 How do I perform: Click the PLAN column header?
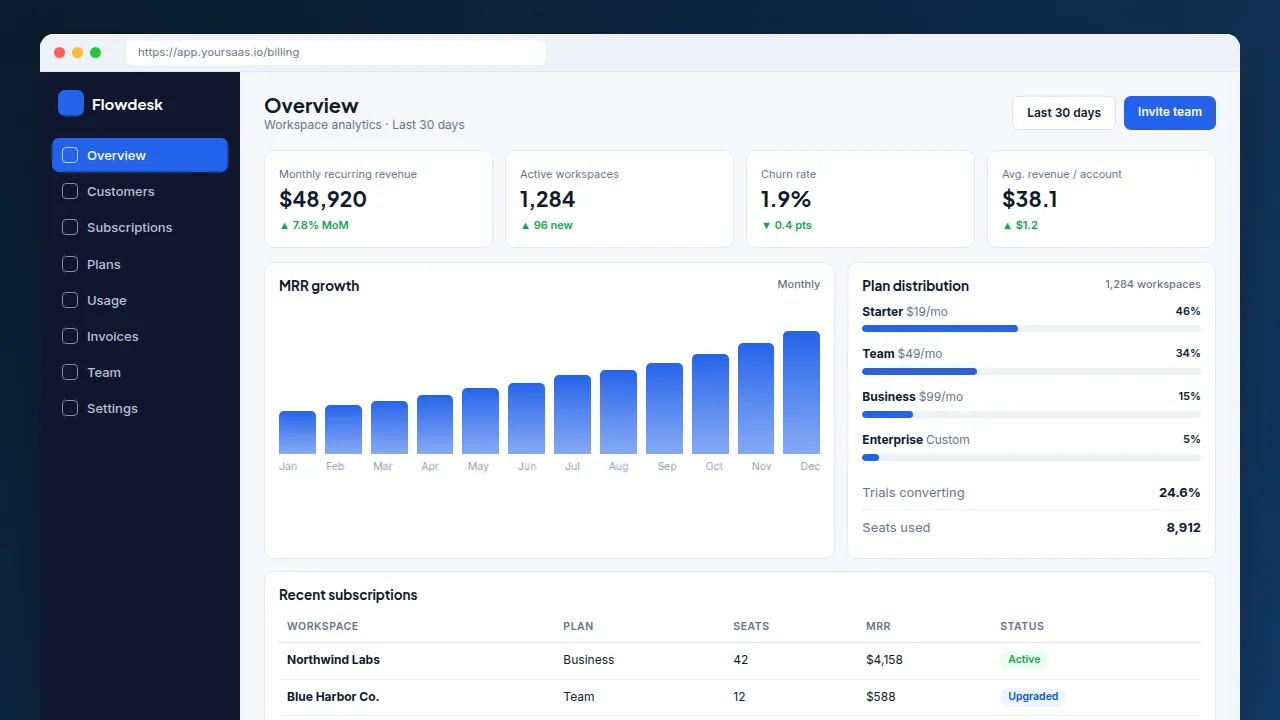click(x=578, y=626)
